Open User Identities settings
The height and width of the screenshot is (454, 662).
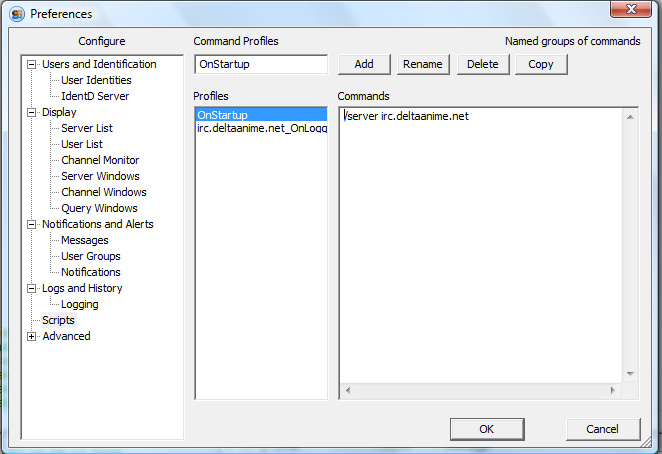pos(96,80)
